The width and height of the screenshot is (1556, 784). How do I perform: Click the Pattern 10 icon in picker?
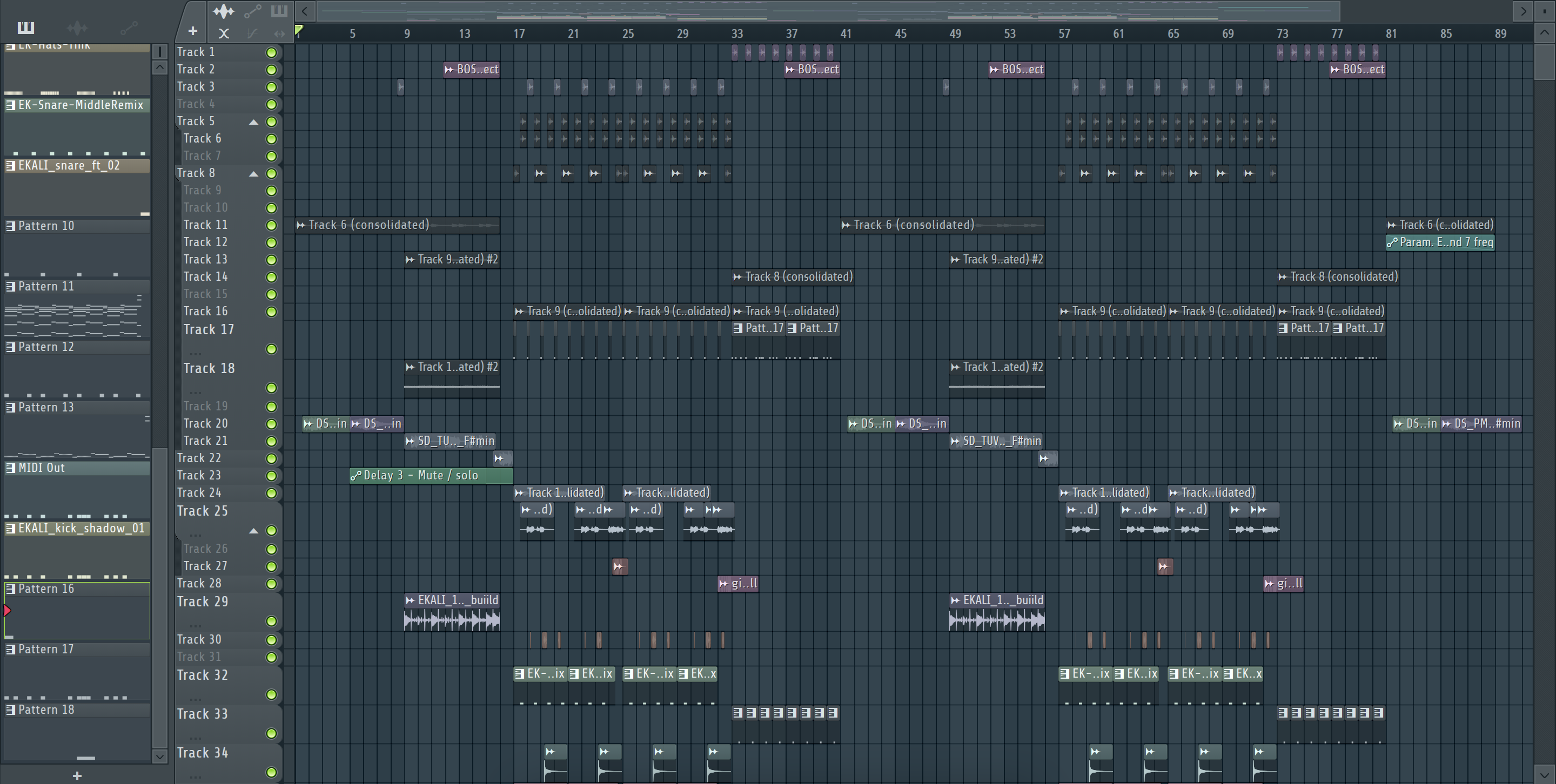(x=11, y=226)
